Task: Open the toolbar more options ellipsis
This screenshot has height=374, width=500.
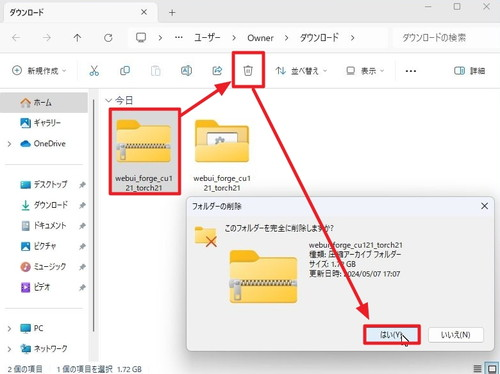Action: coord(411,71)
